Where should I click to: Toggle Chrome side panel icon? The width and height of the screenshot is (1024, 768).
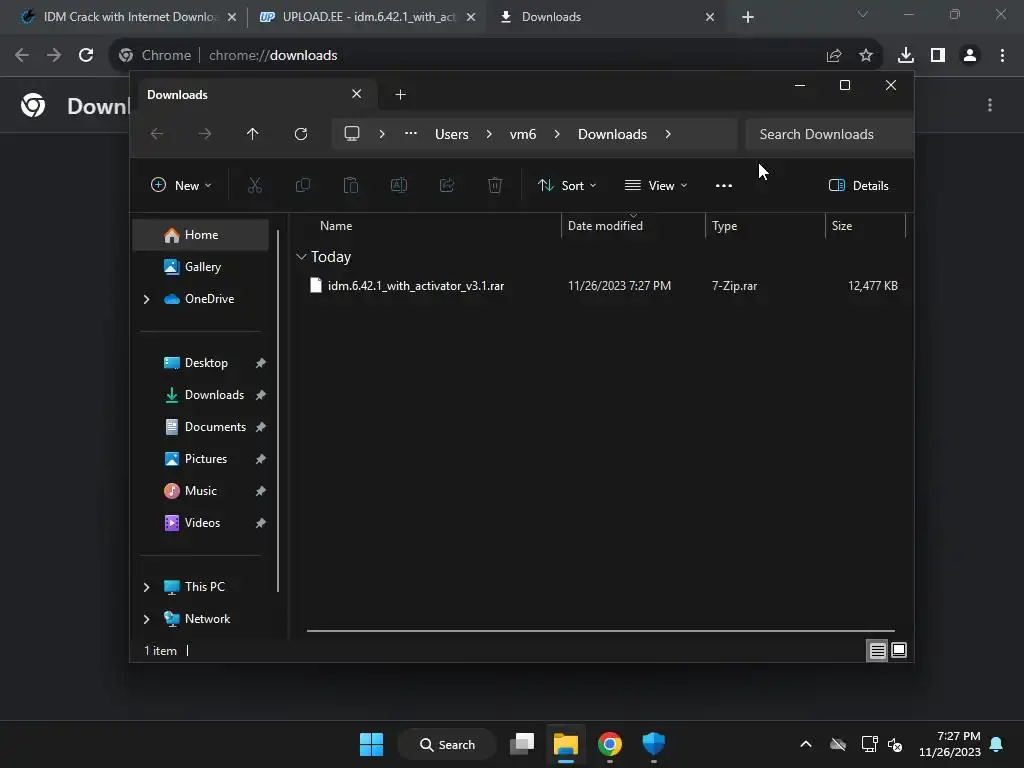click(937, 55)
